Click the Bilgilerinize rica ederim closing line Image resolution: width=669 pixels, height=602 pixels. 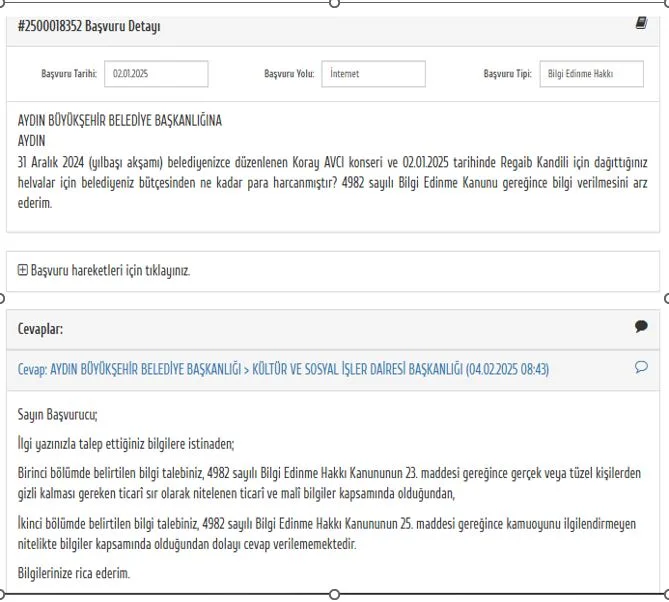coord(74,573)
